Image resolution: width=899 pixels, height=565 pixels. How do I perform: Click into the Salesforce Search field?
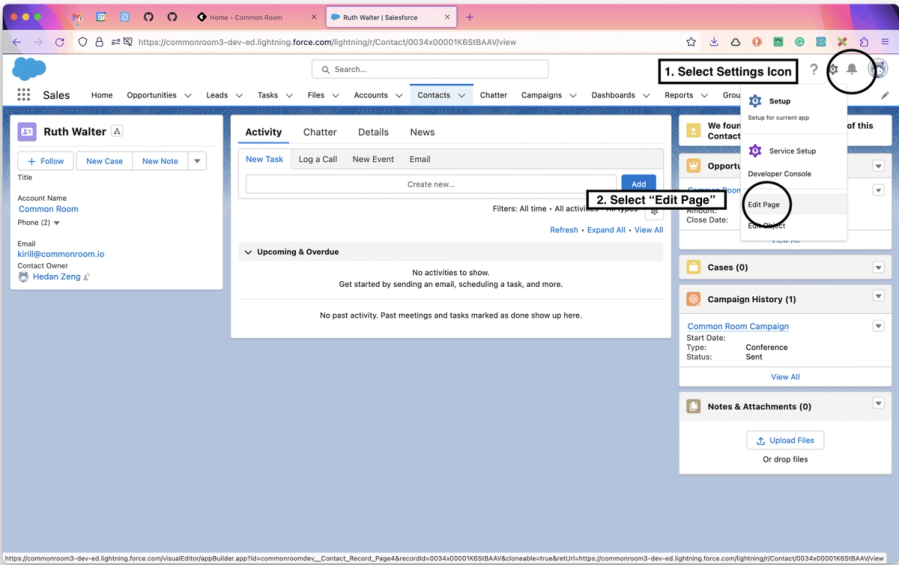430,69
